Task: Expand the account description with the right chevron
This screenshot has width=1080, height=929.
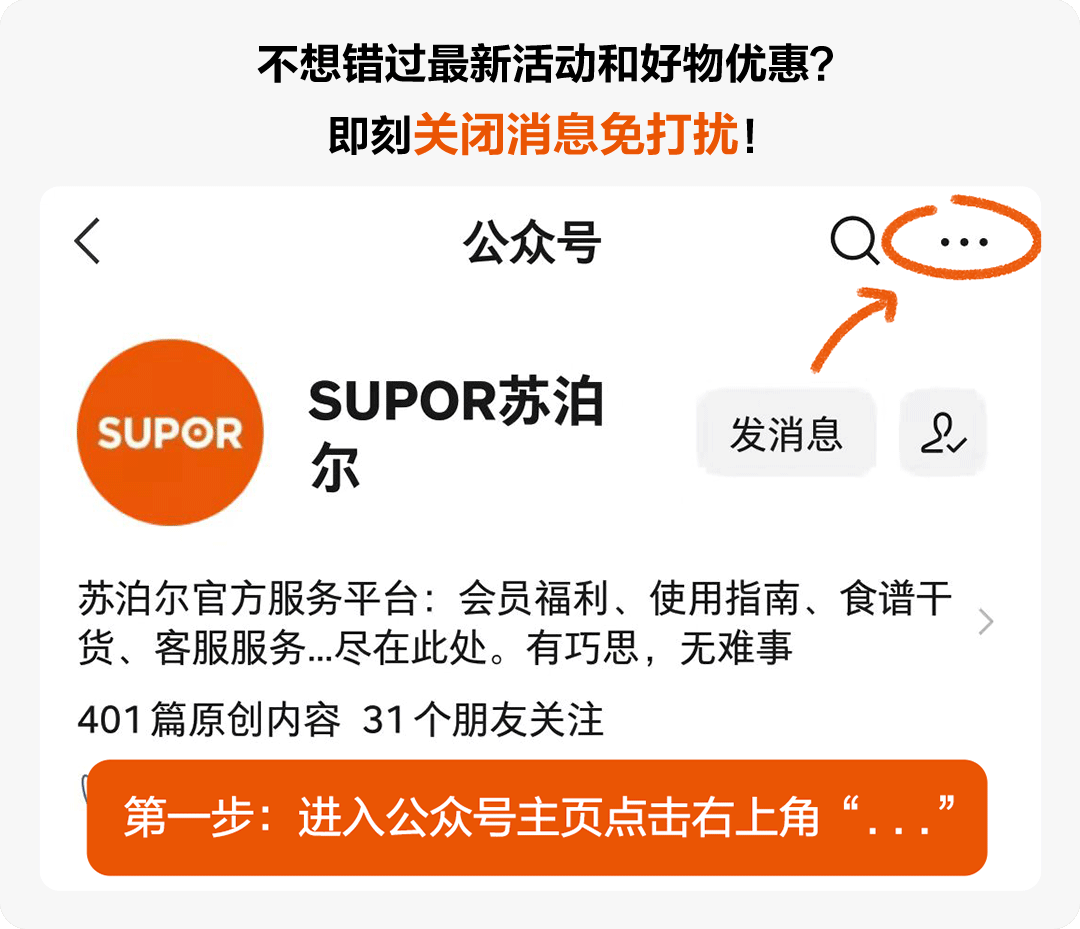Action: coord(986,622)
